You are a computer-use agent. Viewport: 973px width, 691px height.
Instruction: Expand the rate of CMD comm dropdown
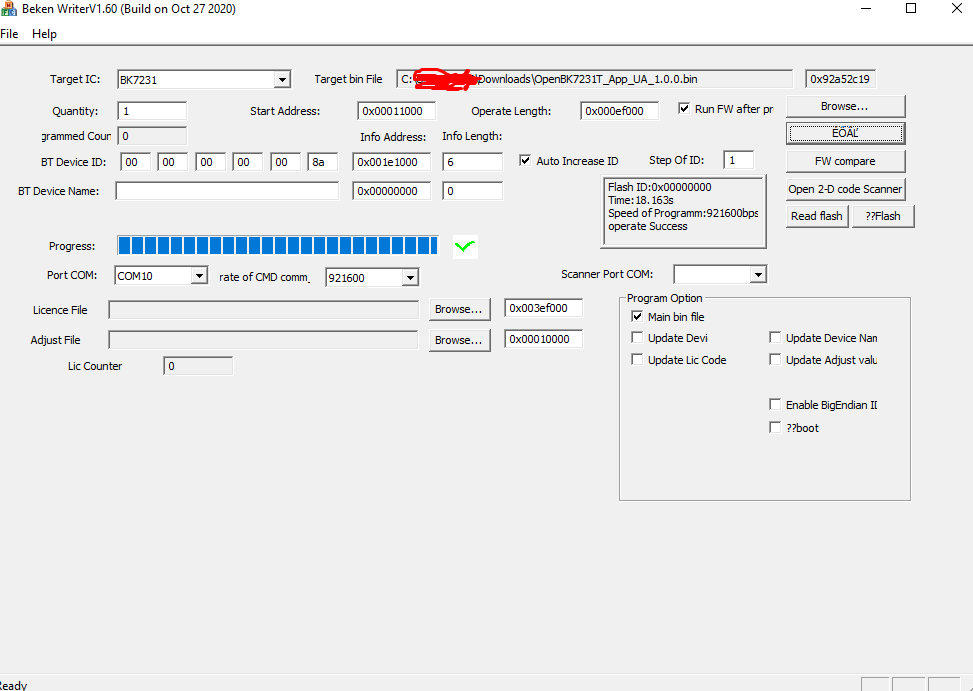[410, 278]
